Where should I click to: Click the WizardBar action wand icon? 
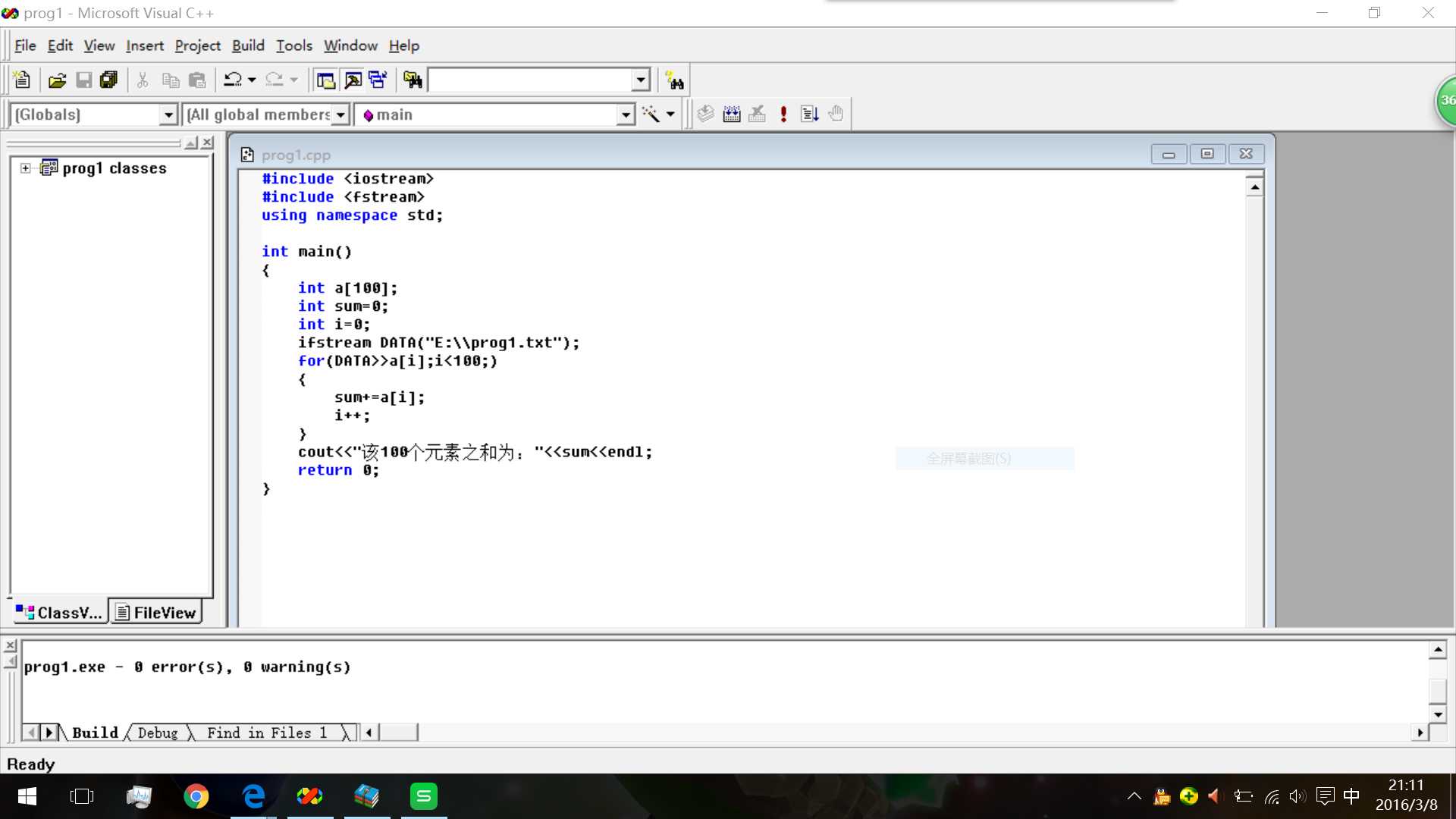pos(651,114)
